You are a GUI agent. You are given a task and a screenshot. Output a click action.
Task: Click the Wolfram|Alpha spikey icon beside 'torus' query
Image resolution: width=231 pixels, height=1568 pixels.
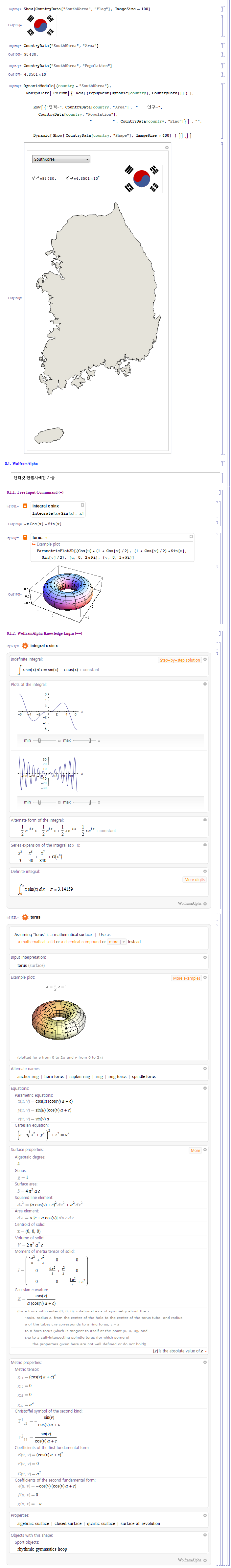tap(25, 917)
